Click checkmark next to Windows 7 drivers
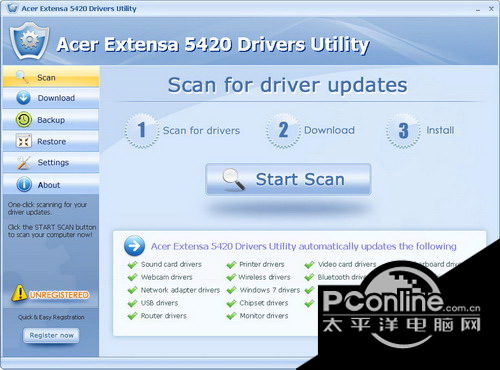The width and height of the screenshot is (500, 370). coord(231,290)
